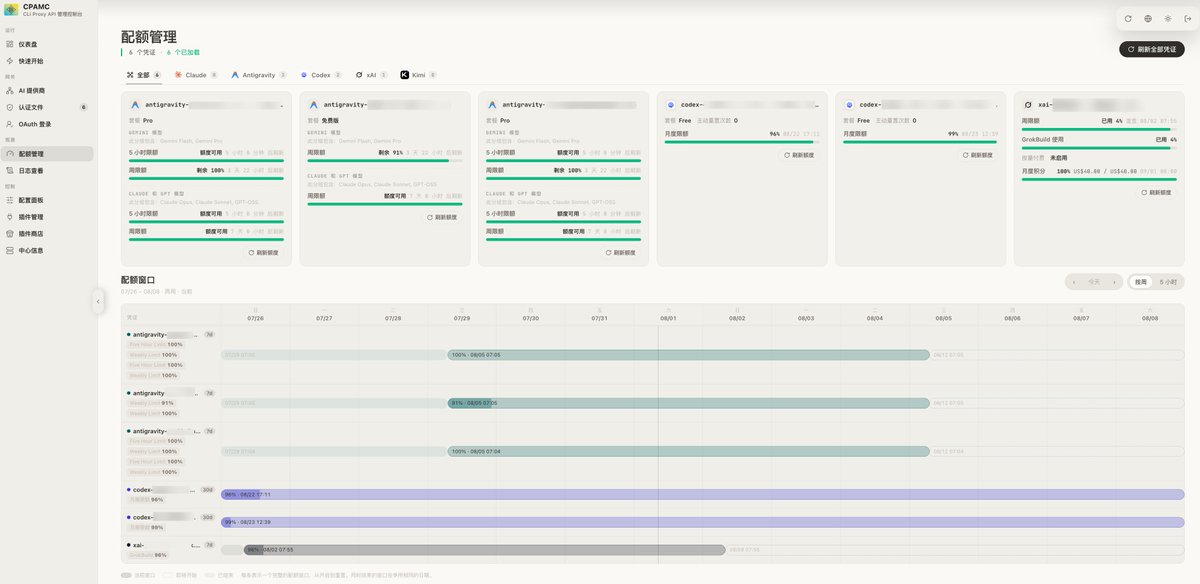Switch to the xAI tab
The width and height of the screenshot is (1200, 584).
(x=371, y=75)
